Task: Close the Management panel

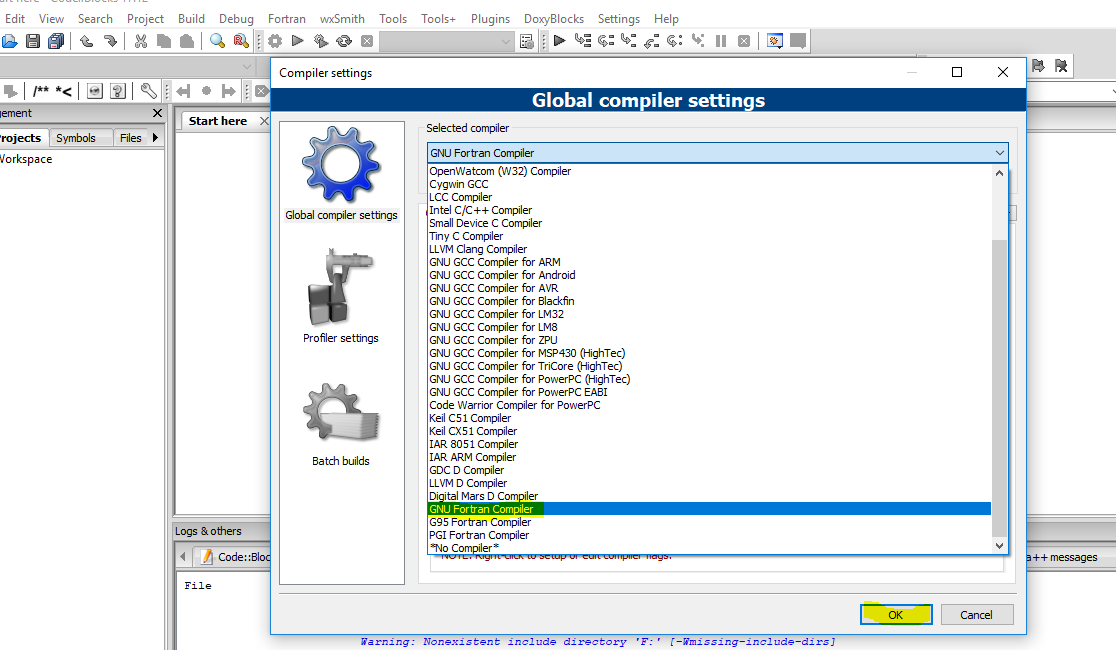Action: click(x=157, y=113)
